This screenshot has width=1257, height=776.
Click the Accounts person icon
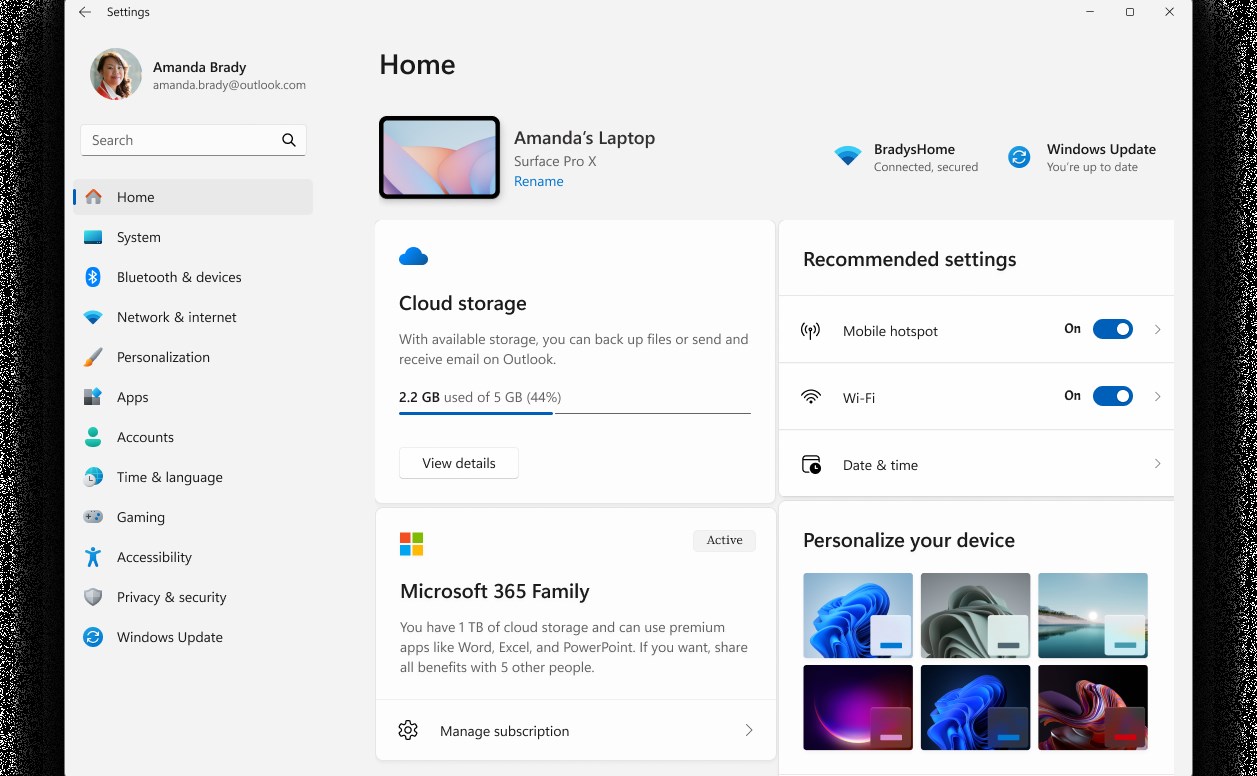click(93, 437)
